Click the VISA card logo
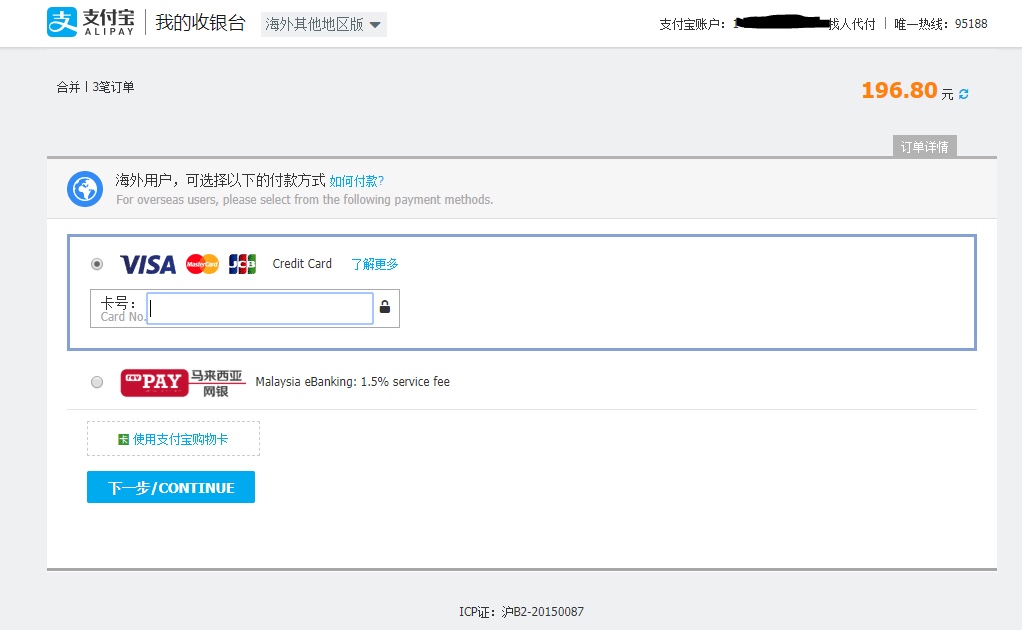Screen dimensions: 1022x630 tap(147, 264)
